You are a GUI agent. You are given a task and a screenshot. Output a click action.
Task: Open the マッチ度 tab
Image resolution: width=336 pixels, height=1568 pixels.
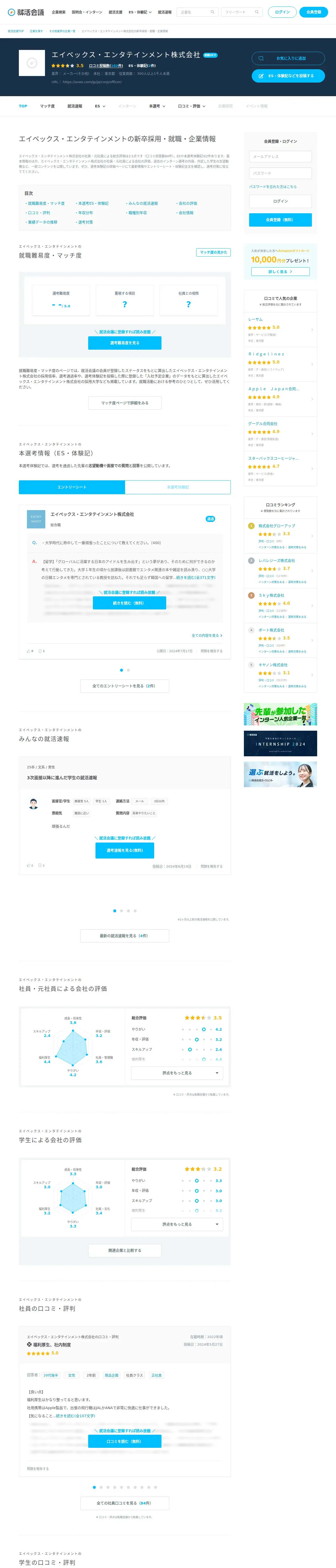pos(48,106)
